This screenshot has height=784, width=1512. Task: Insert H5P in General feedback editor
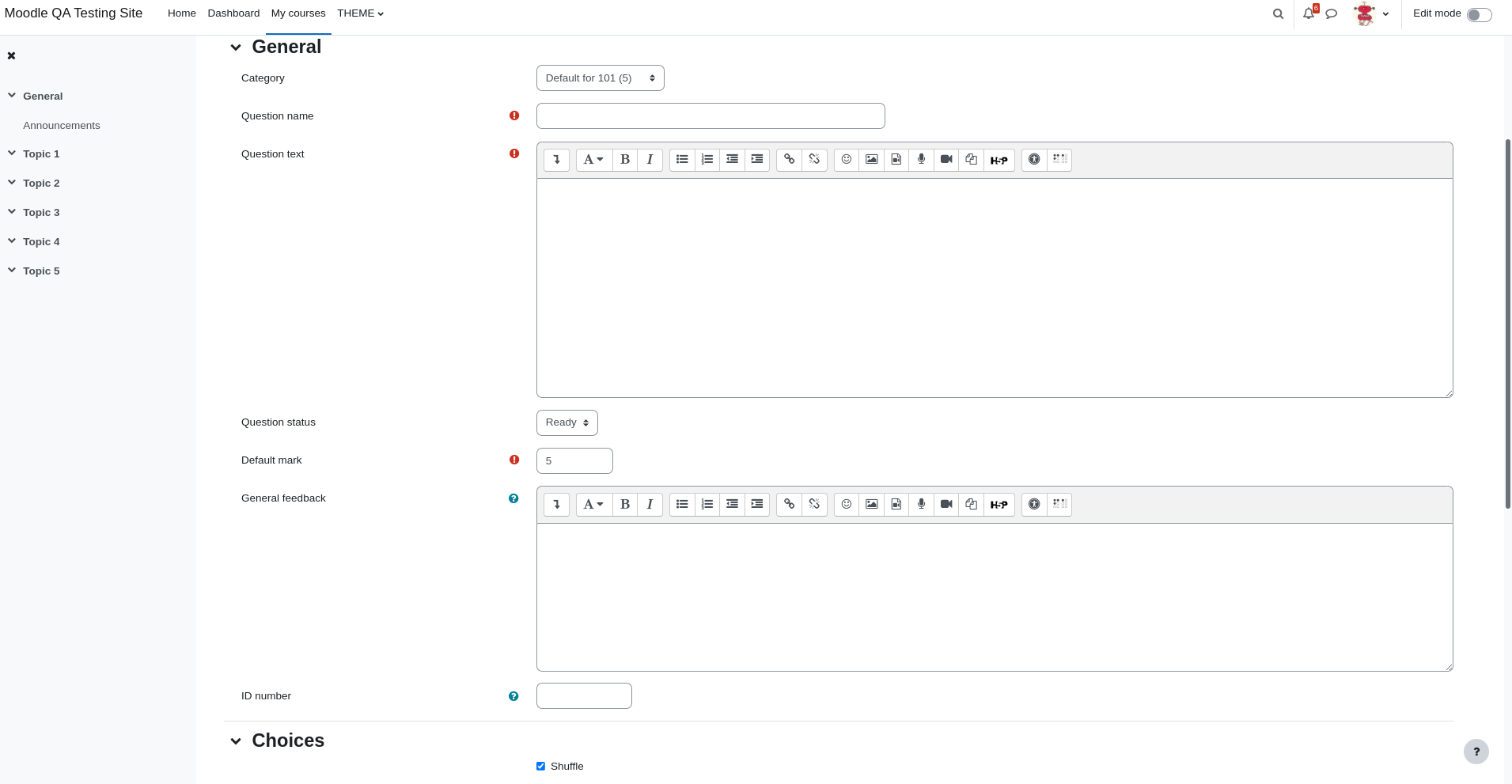(999, 505)
